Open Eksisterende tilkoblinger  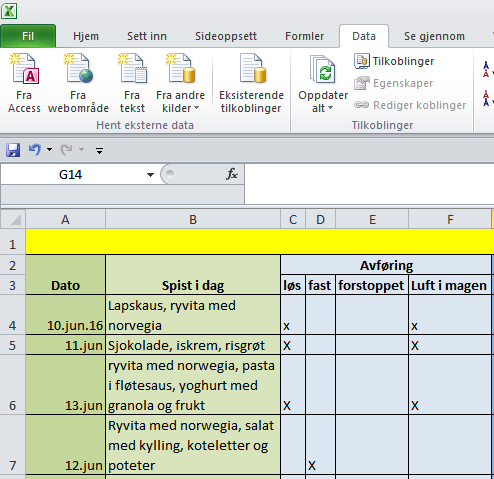[x=252, y=83]
